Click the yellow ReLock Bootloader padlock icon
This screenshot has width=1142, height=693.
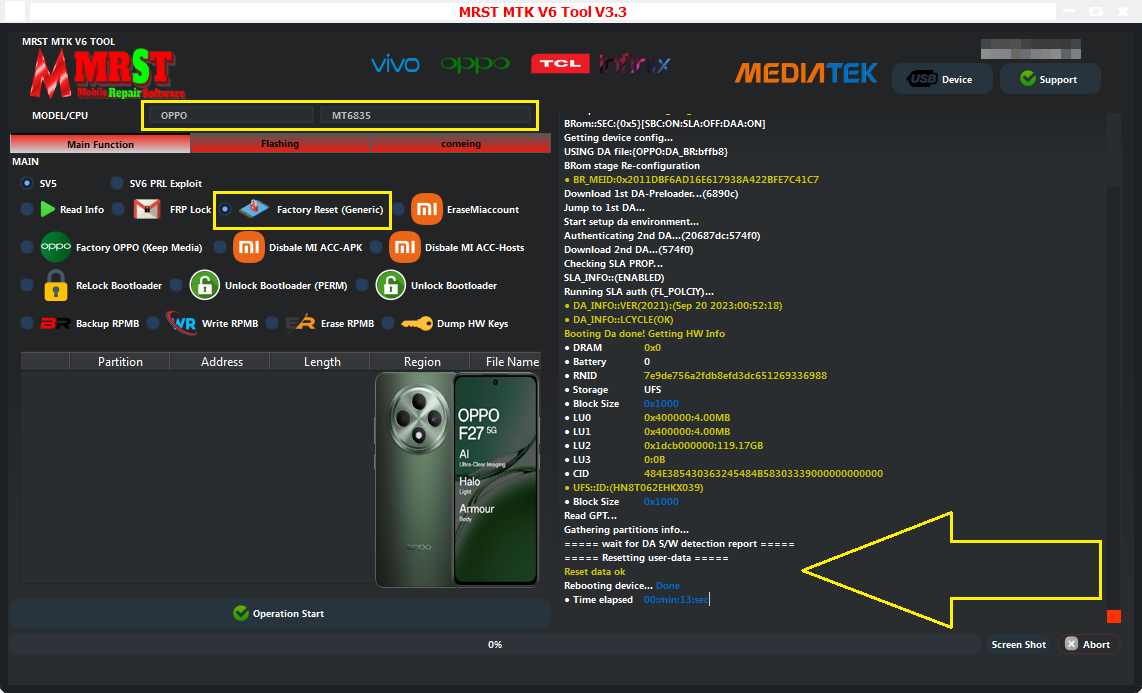click(56, 285)
